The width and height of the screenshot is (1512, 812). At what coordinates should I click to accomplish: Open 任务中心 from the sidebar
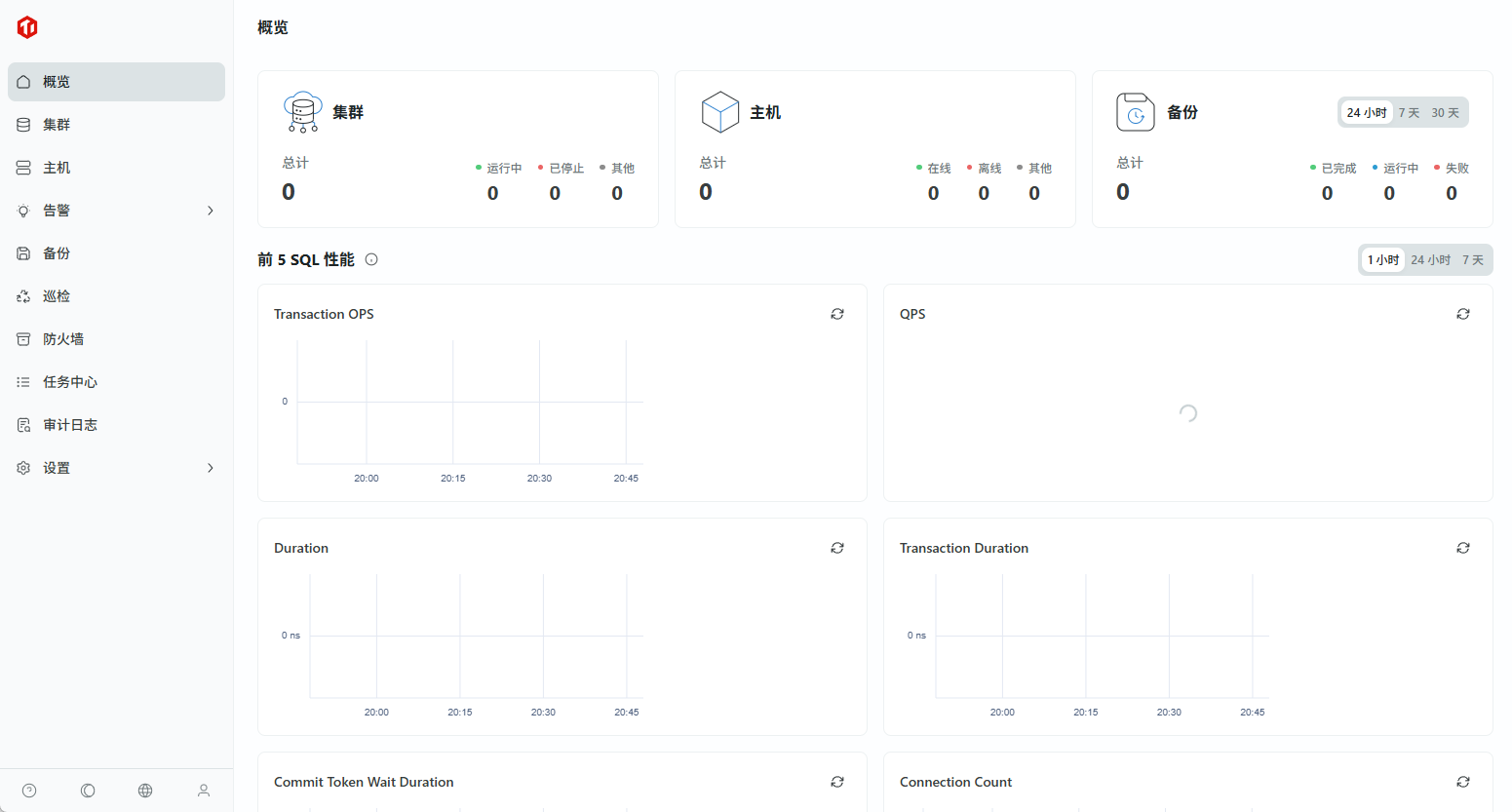click(x=70, y=382)
